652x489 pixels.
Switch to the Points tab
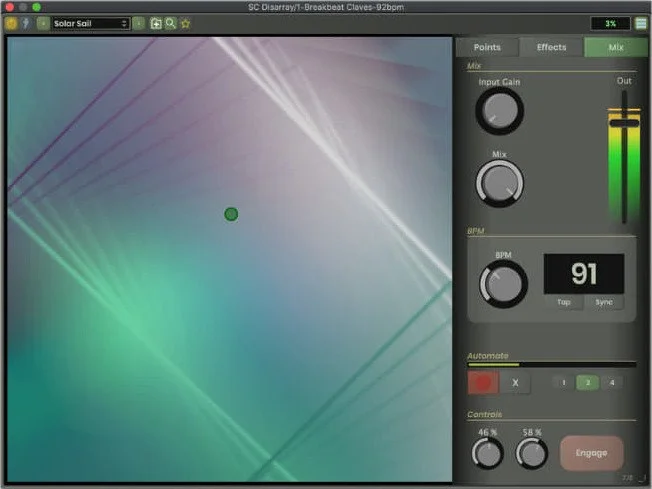(x=487, y=47)
